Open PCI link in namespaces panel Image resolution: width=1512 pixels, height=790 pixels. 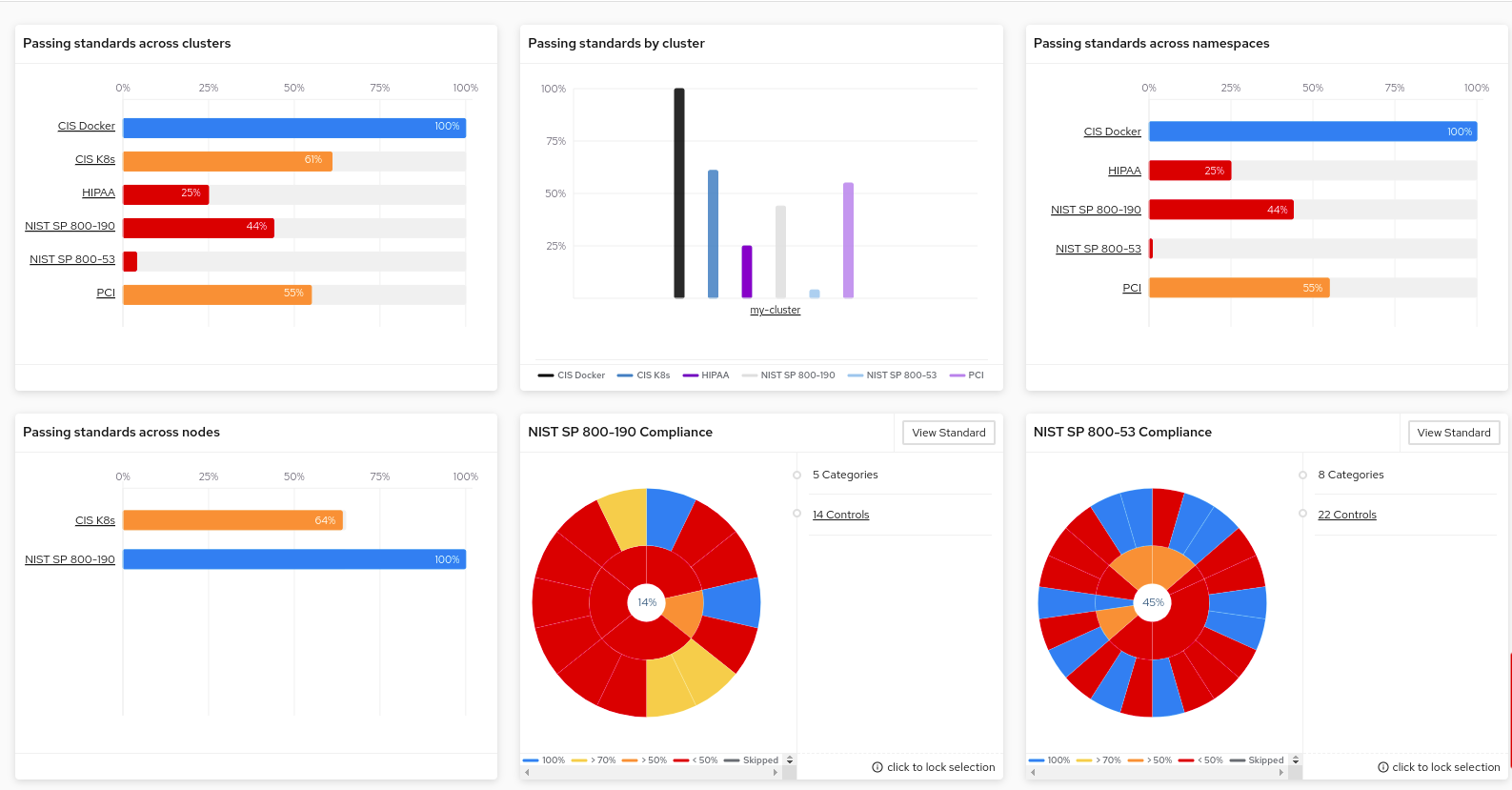pyautogui.click(x=1132, y=288)
